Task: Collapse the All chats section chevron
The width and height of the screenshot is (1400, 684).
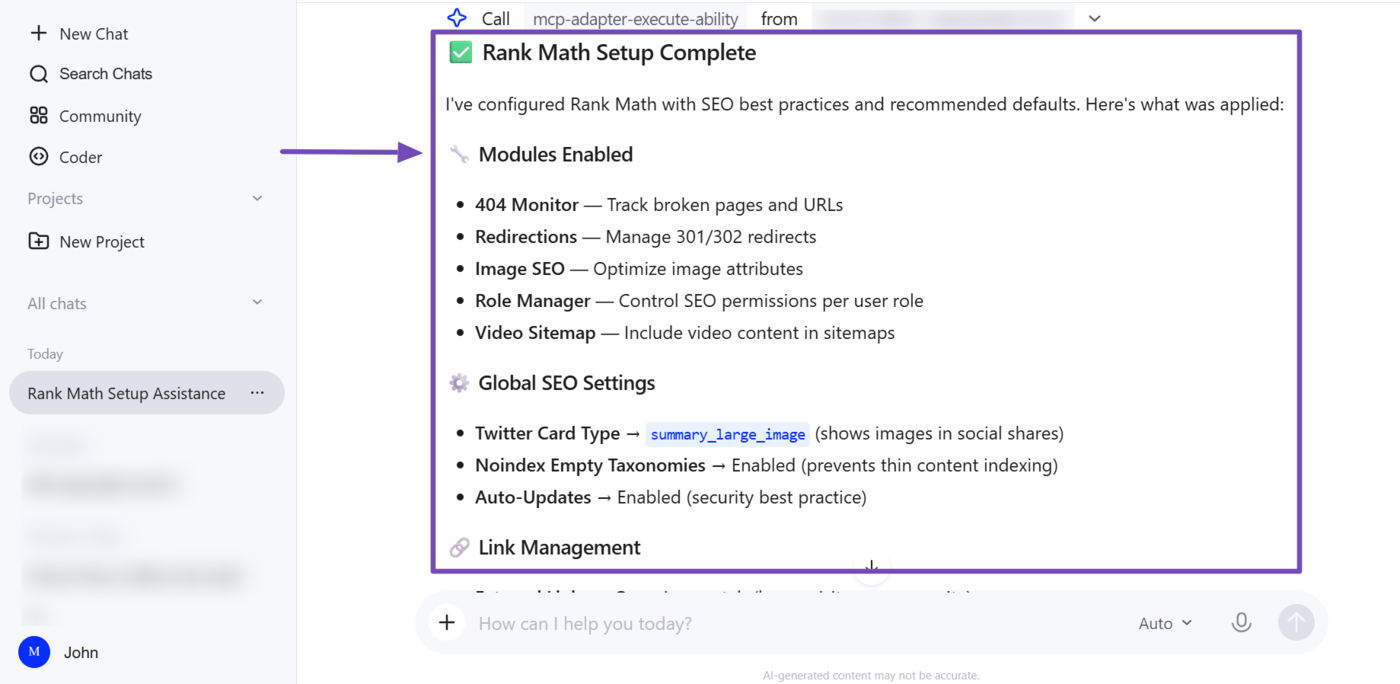Action: coord(257,302)
